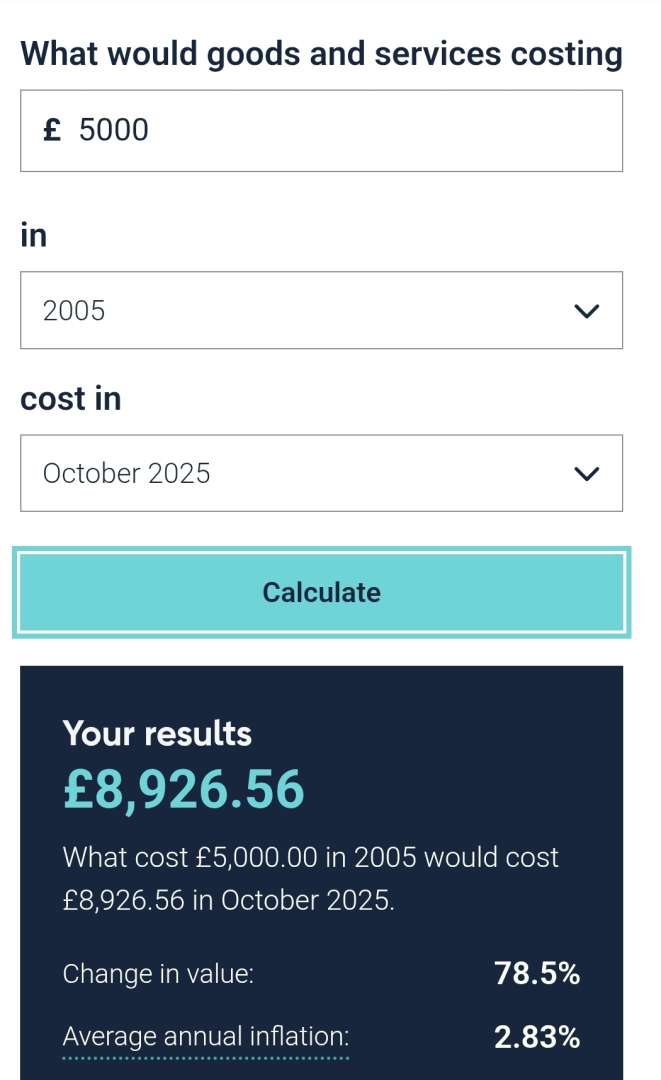The height and width of the screenshot is (1080, 661).
Task: Open the 2005 start year dropdown
Action: click(320, 311)
